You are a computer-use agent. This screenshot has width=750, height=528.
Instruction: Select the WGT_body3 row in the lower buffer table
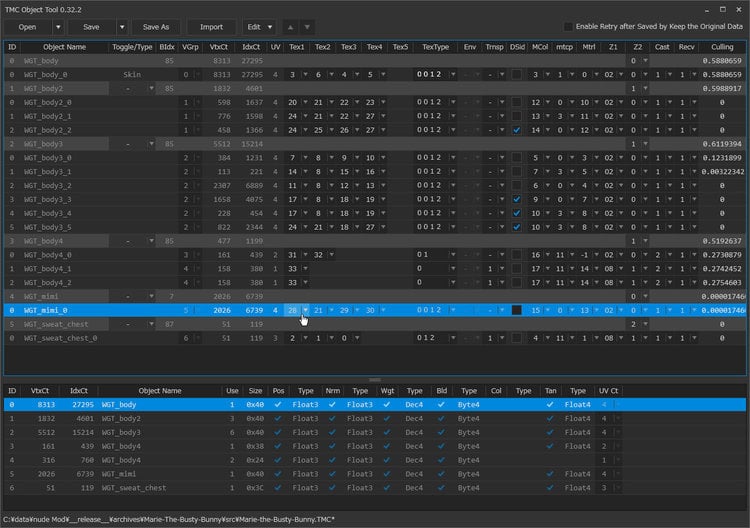[x=375, y=432]
